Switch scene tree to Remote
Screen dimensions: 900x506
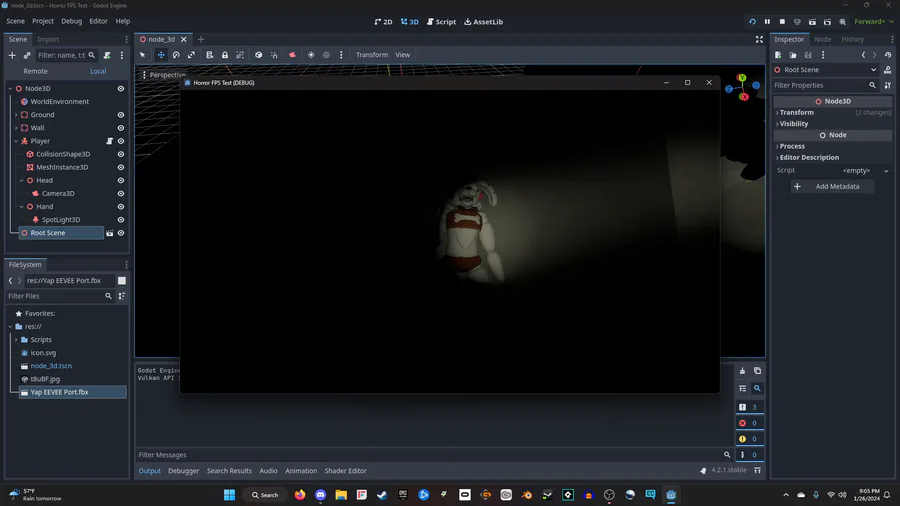click(36, 71)
